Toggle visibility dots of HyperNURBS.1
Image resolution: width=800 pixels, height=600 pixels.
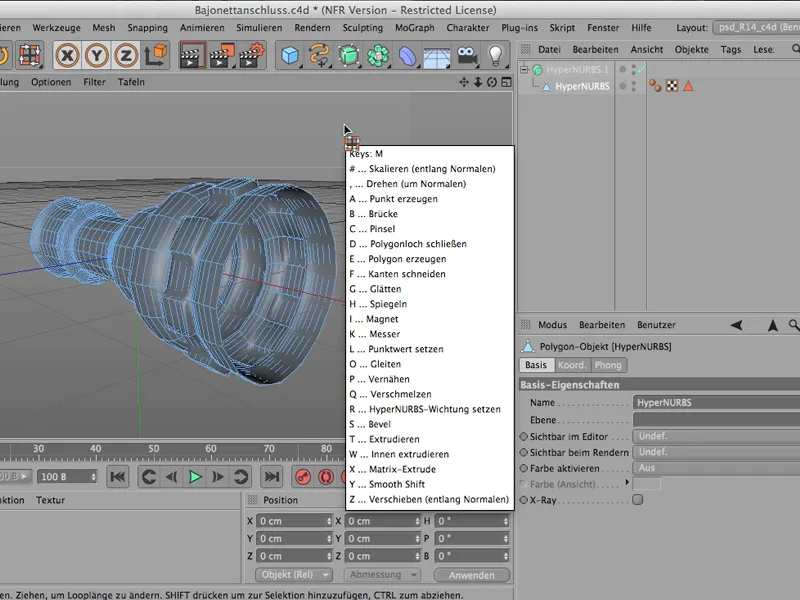634,69
